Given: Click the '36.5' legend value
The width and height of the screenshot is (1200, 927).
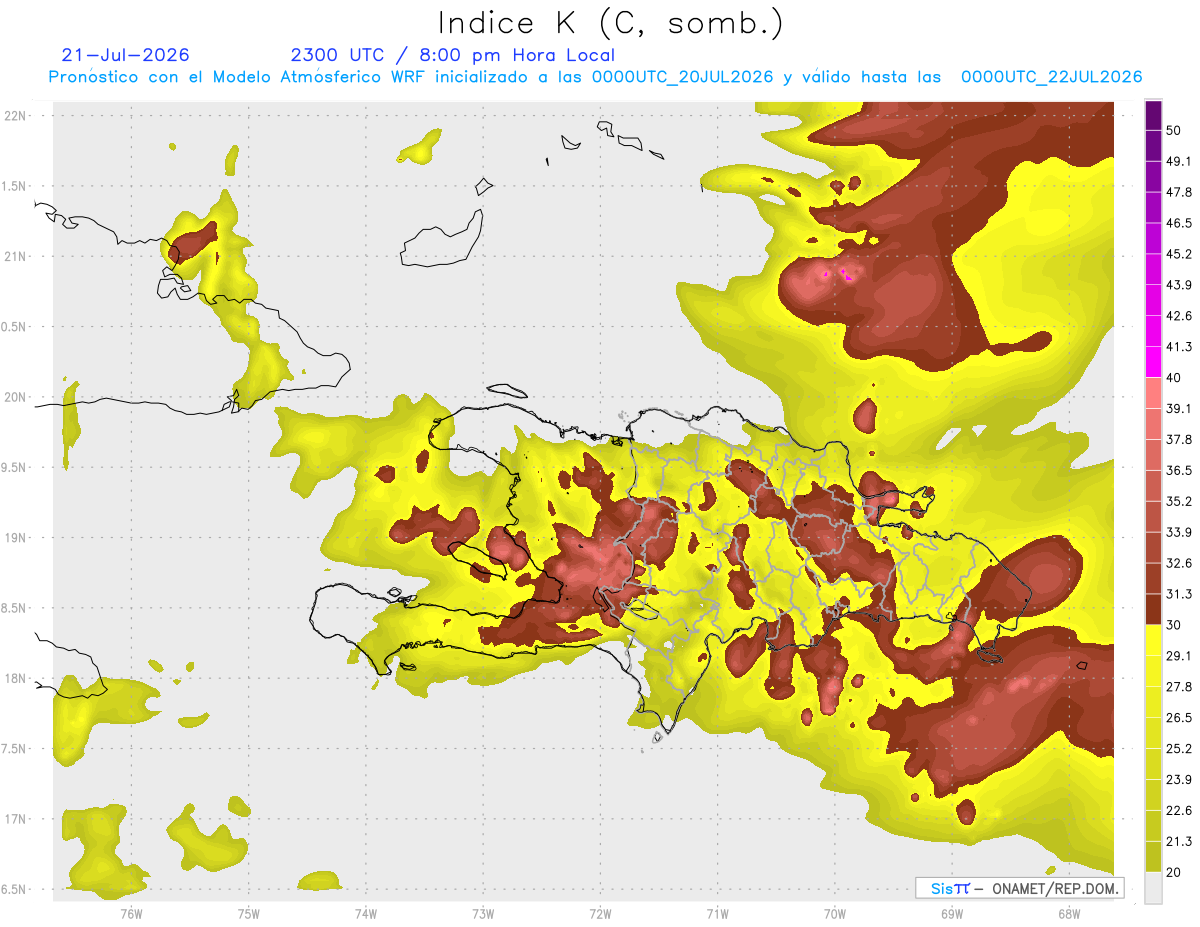Looking at the screenshot, I should (1179, 471).
